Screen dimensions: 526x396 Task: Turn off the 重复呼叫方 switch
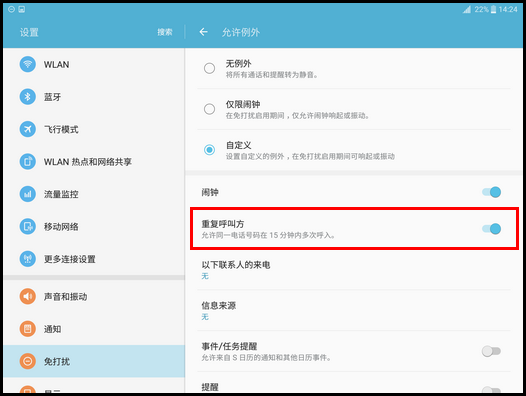pos(491,229)
